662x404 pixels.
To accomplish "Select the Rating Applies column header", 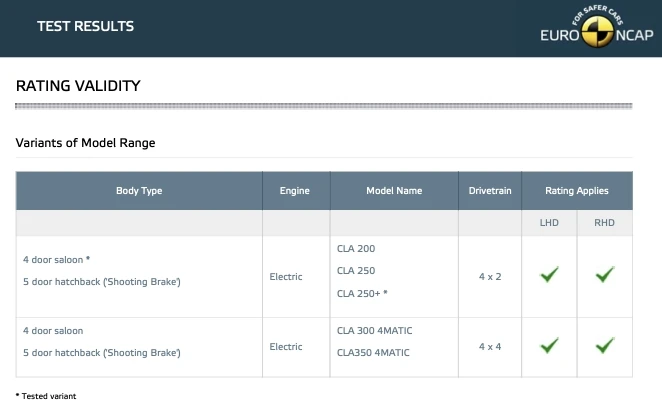I will 576,191.
